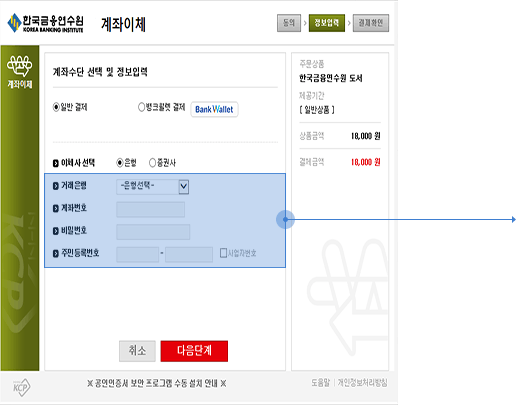This screenshot has width=516, height=405.
Task: Click the red 다음단계 button
Action: click(x=194, y=351)
